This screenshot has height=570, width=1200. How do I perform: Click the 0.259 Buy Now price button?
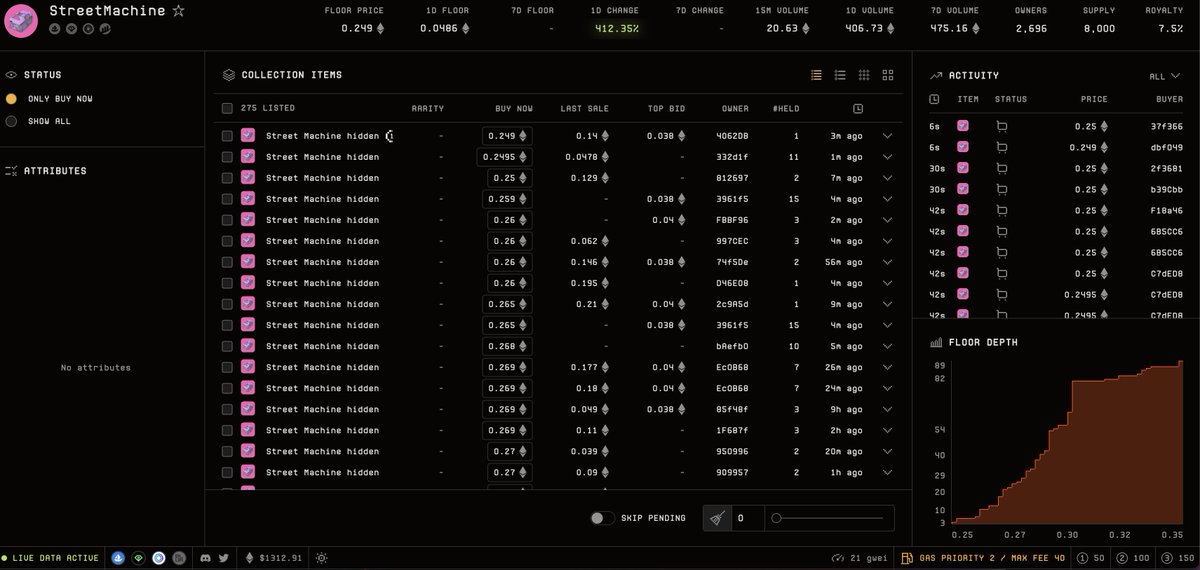(507, 199)
